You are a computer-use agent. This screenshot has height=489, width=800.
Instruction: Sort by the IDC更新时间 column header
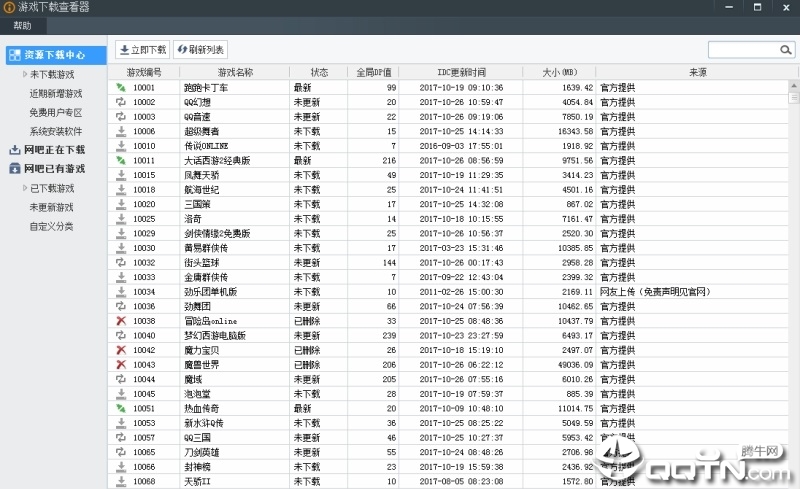(x=461, y=72)
